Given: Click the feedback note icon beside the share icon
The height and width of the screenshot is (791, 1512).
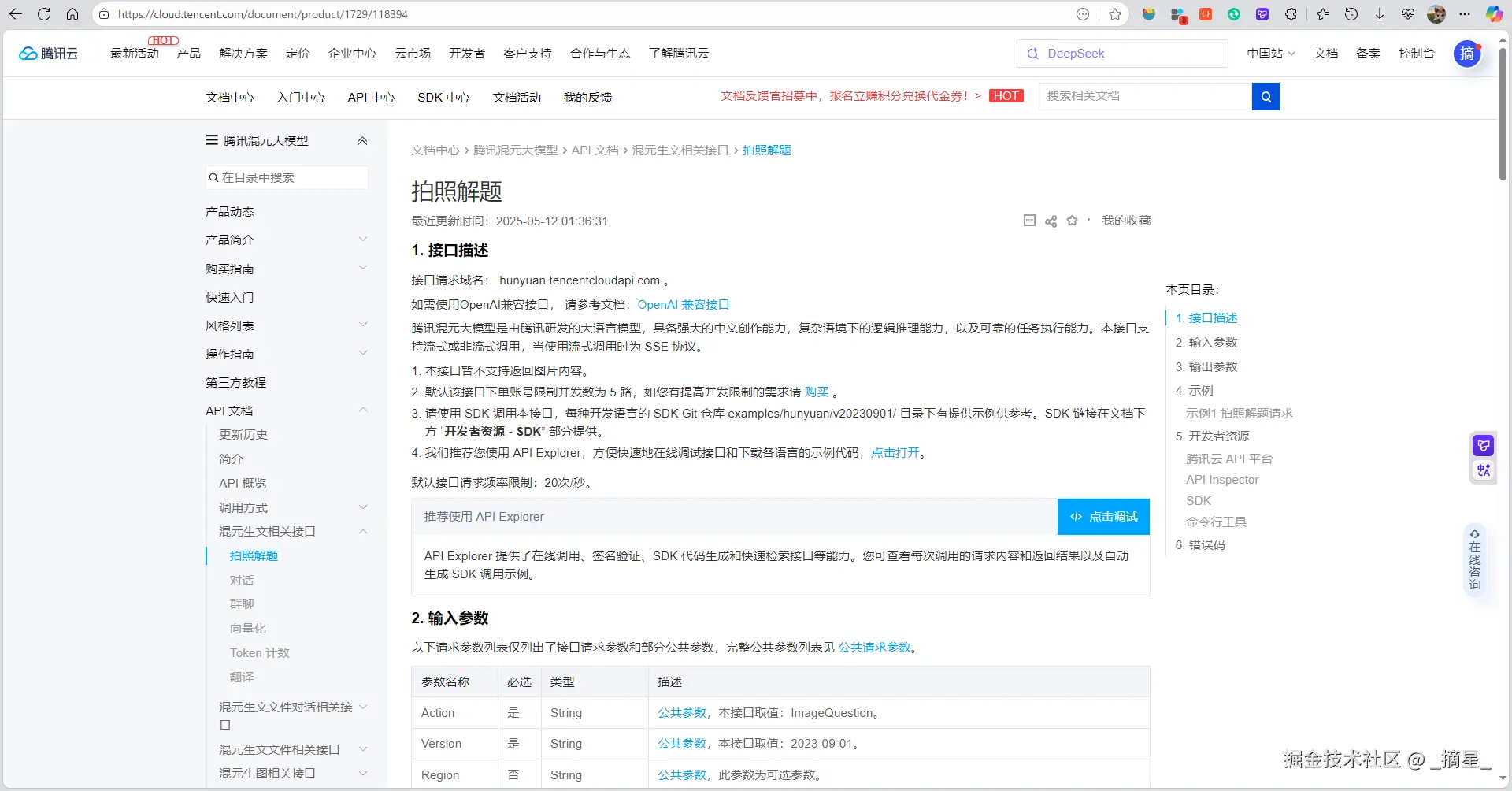Looking at the screenshot, I should 1029,221.
